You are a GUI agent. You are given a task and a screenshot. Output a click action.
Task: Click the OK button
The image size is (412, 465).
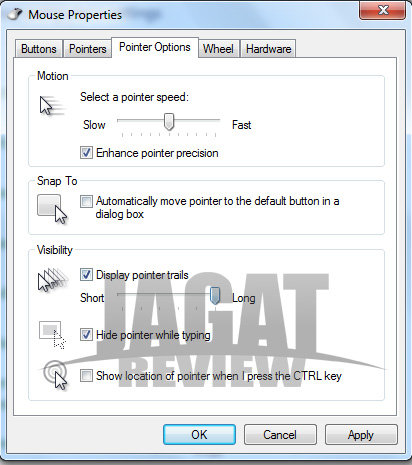[199, 435]
